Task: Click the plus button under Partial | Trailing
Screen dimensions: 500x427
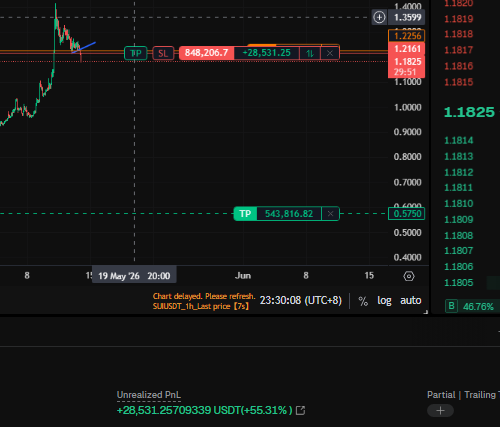Action: point(440,411)
